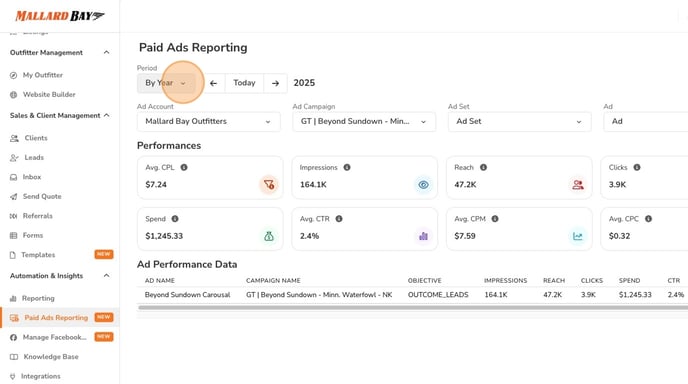
Task: Open Clients in the sidebar
Action: click(x=36, y=138)
